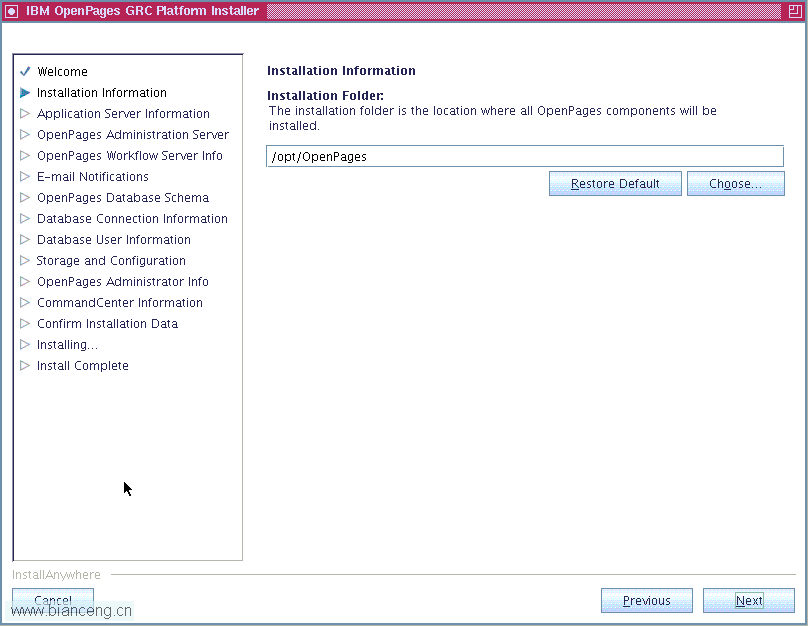Click the Installation Folder: label

(325, 96)
